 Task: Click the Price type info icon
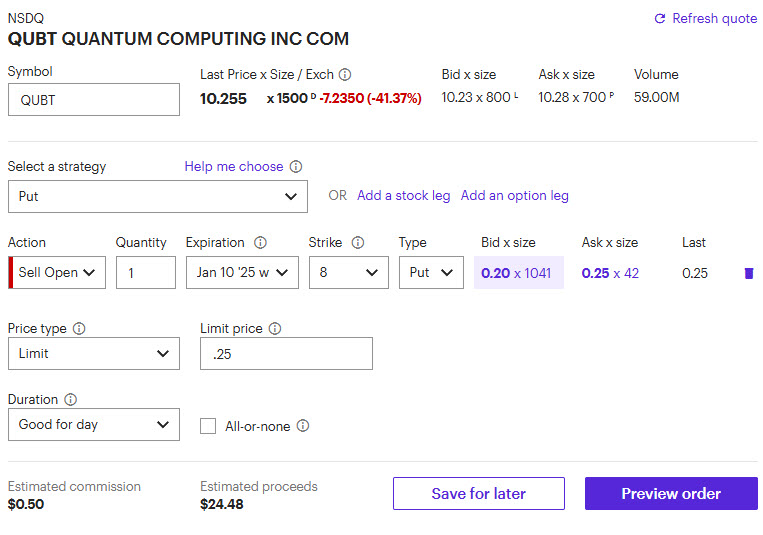coord(79,329)
